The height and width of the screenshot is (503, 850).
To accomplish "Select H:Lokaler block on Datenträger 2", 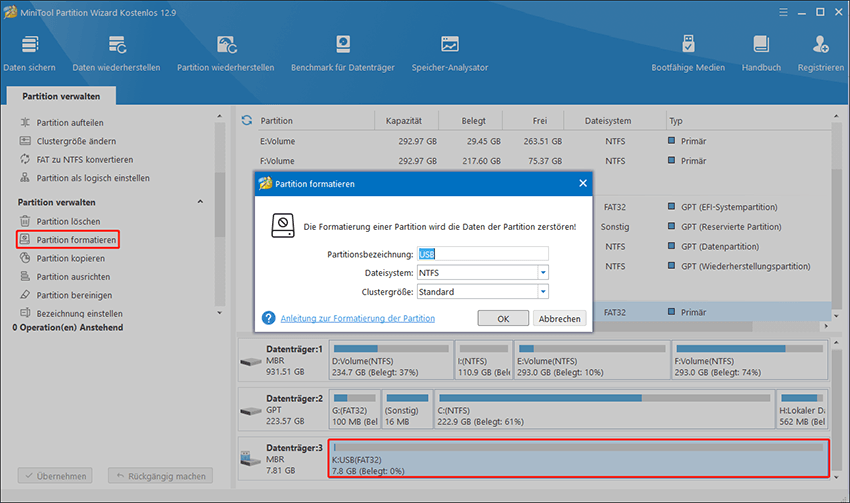I will (x=802, y=409).
